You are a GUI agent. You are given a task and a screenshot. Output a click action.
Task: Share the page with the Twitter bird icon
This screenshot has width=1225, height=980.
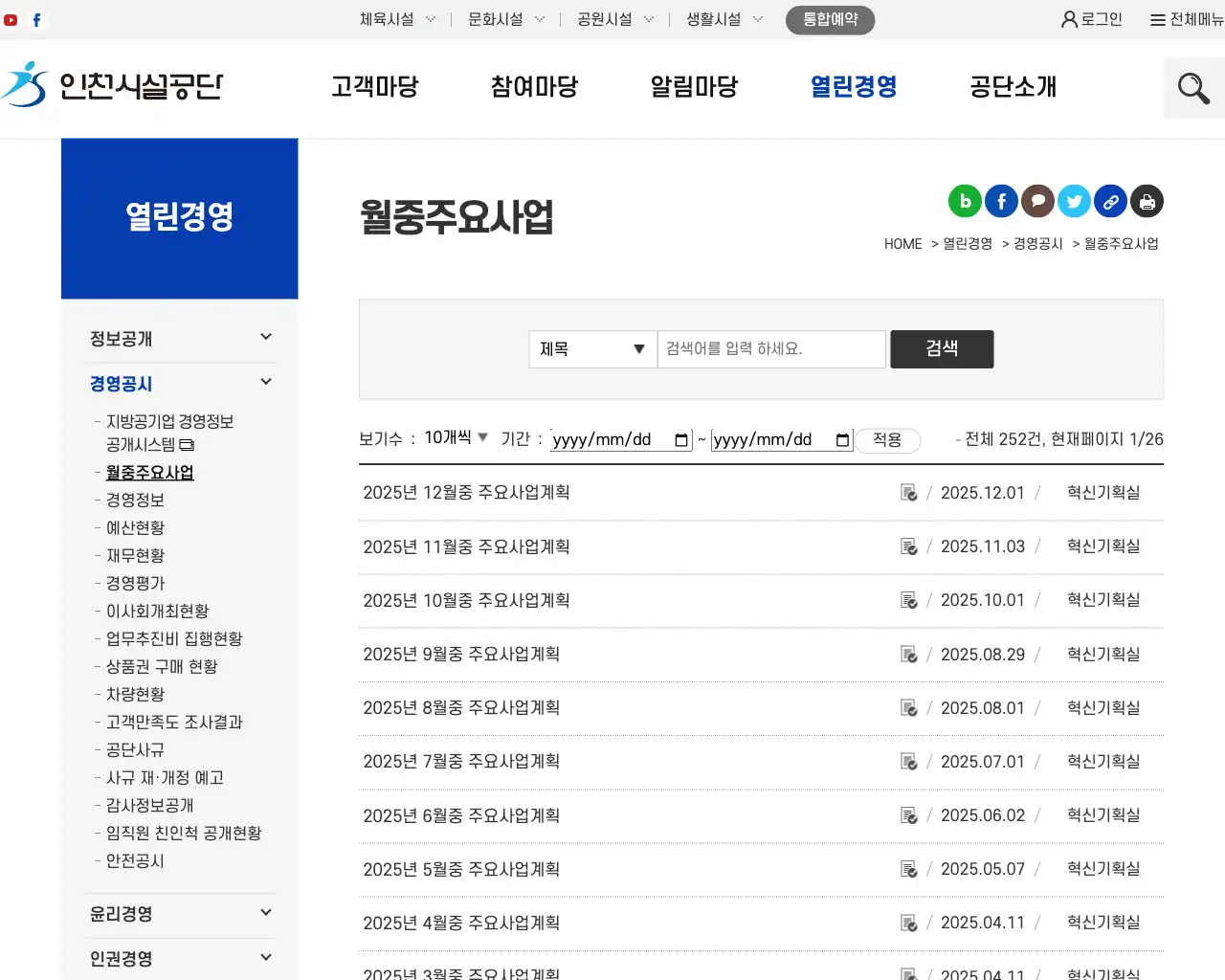coord(1074,201)
